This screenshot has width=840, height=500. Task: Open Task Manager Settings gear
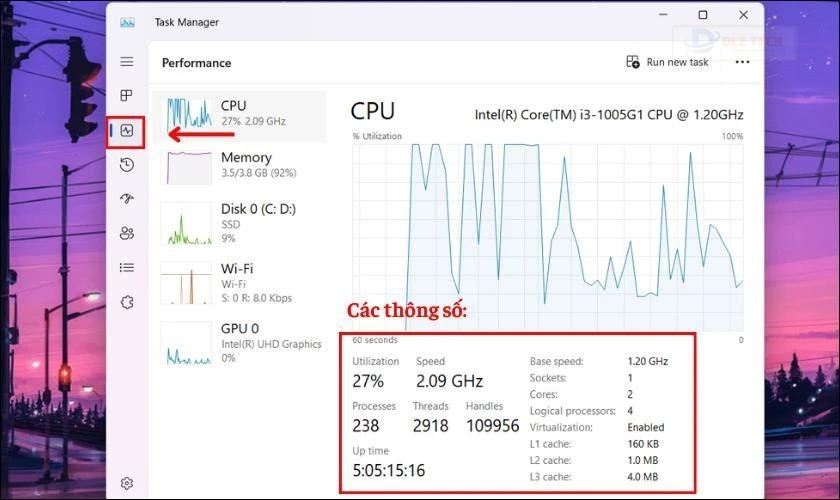[127, 483]
